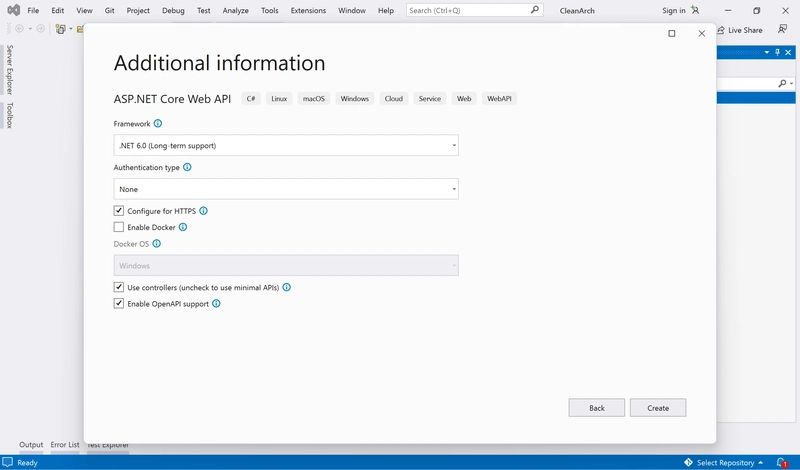Open the Select Repository dropdown

pos(730,462)
